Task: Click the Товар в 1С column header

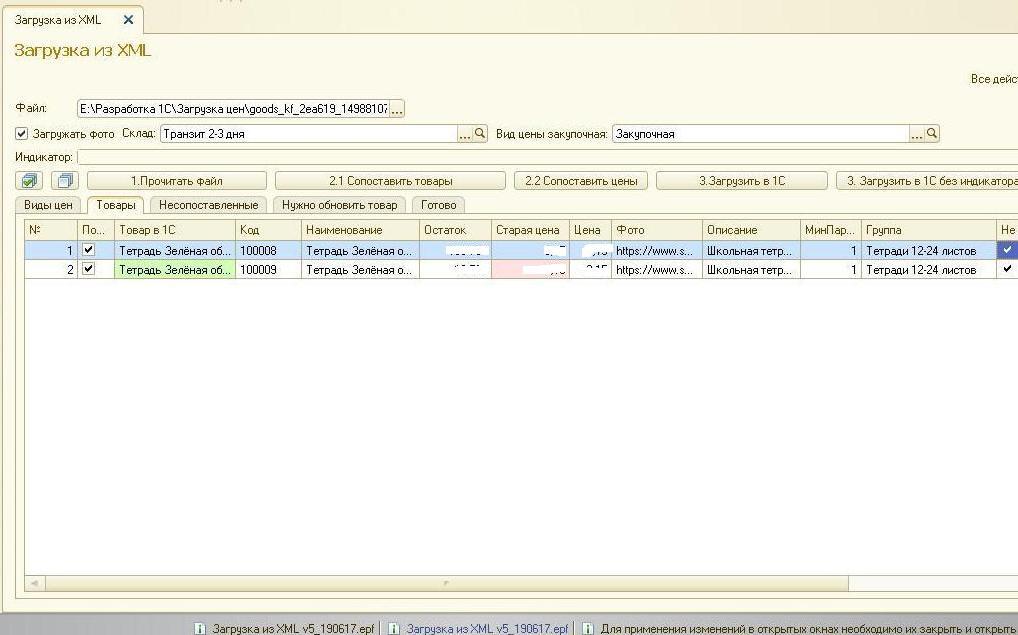Action: 175,230
